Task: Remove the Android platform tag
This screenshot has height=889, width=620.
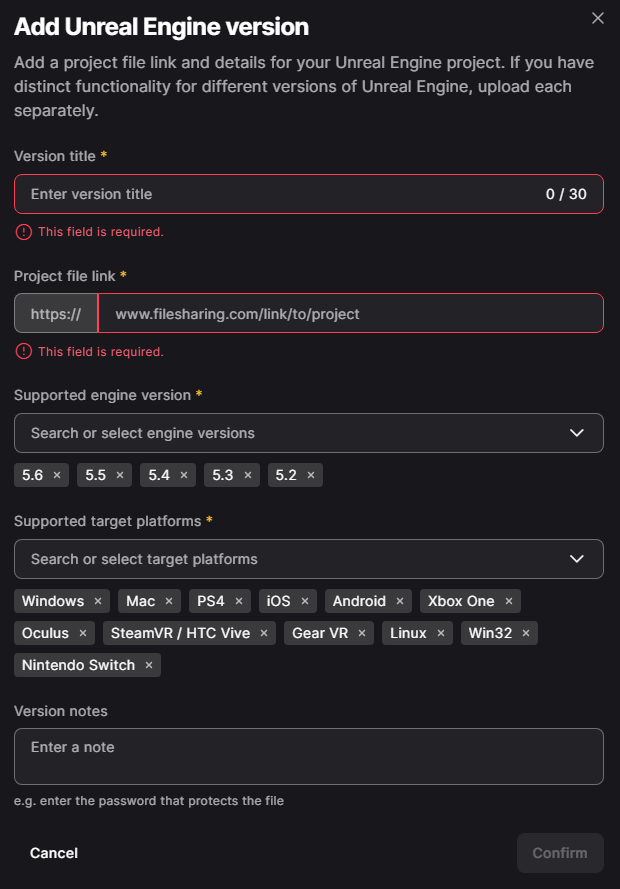Action: tap(400, 601)
